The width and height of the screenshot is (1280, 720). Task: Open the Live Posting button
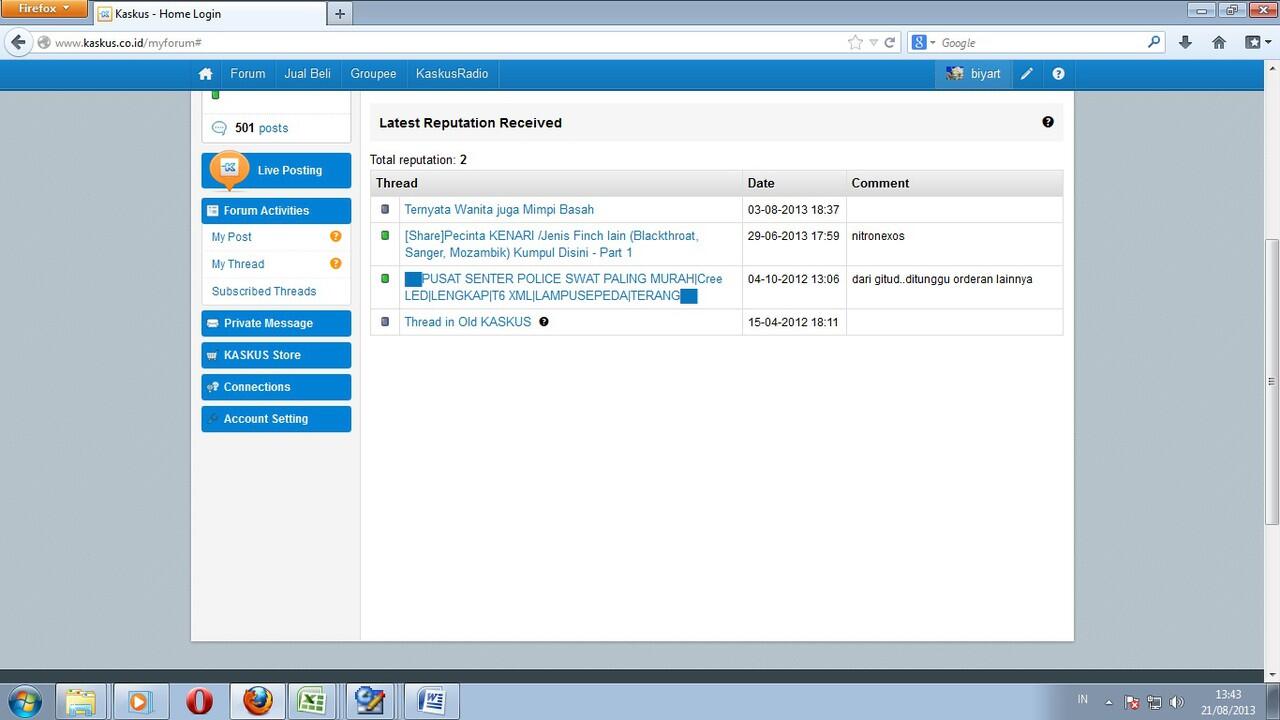276,170
